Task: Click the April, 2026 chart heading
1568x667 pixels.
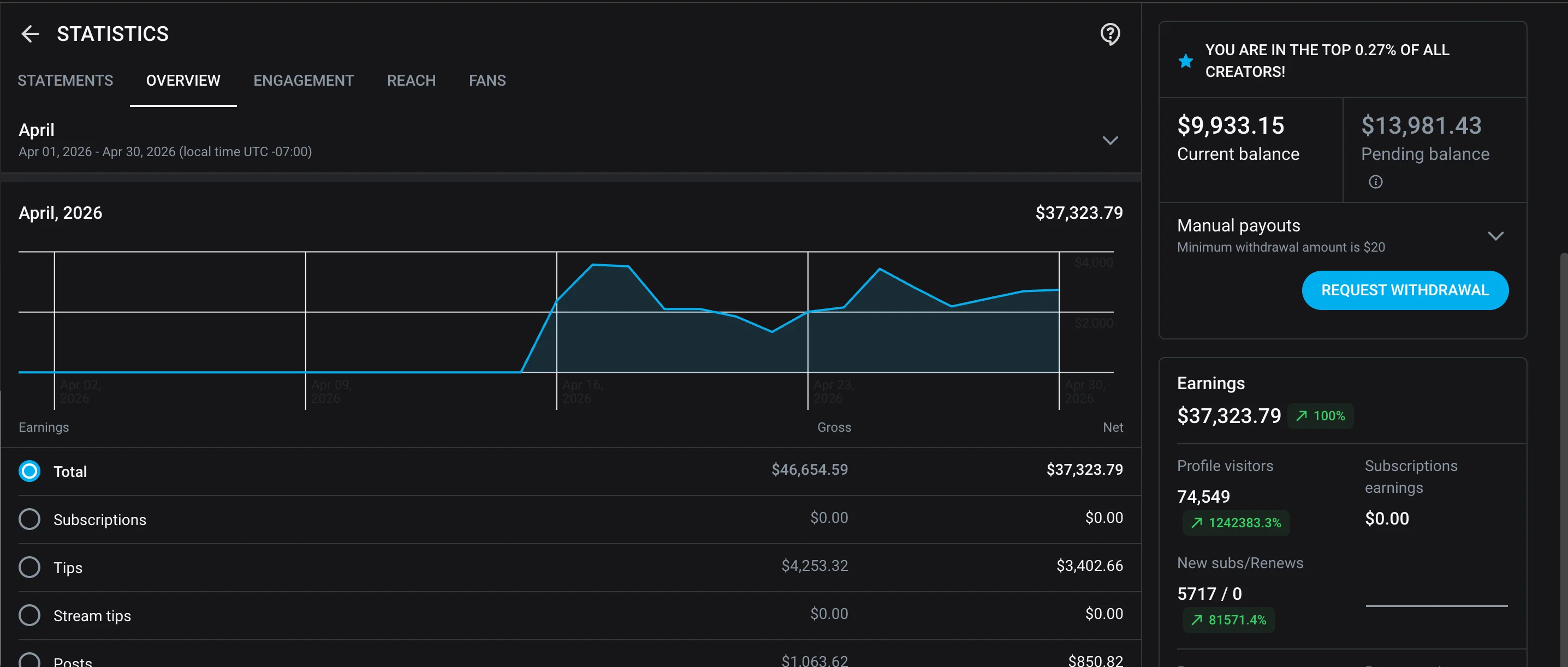Action: (60, 213)
